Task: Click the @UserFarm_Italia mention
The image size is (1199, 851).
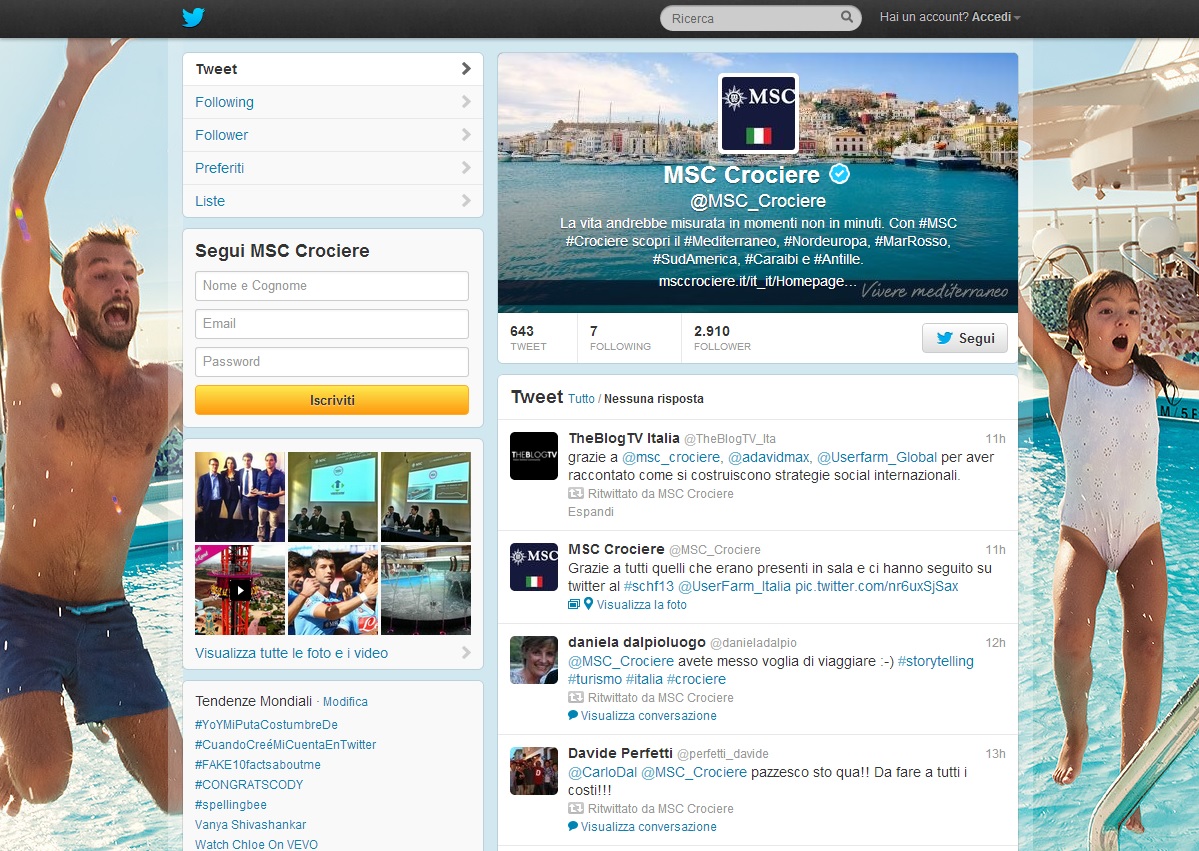Action: (734, 586)
